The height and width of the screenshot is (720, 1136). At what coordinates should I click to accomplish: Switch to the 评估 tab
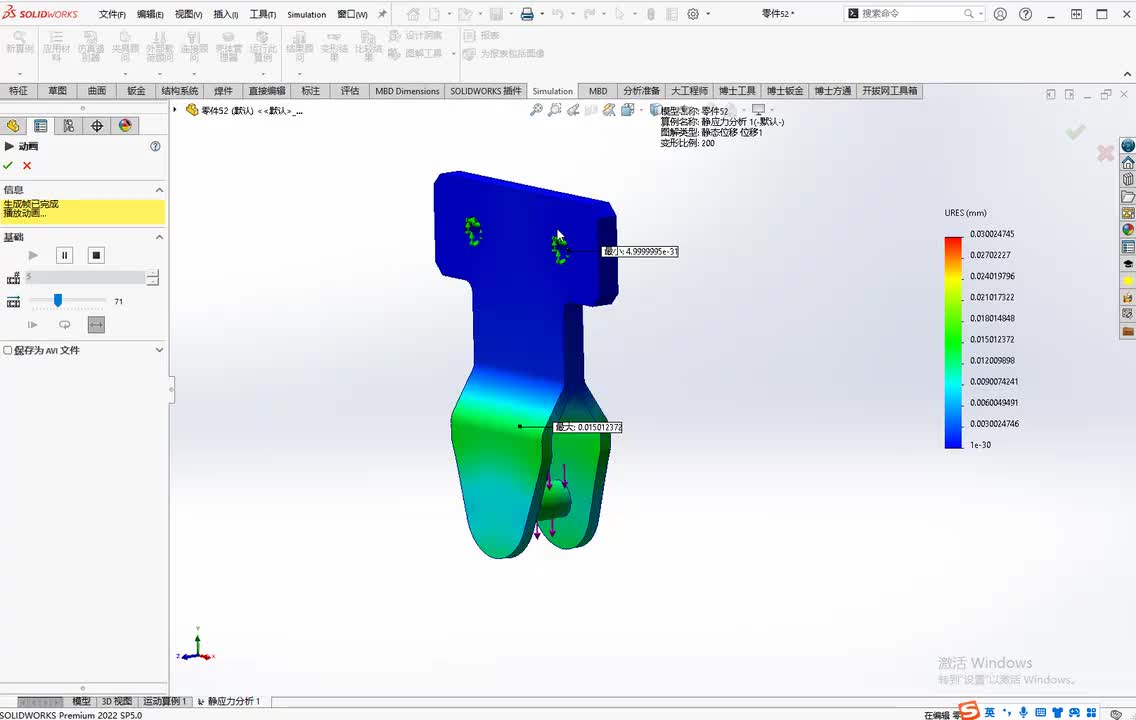coord(350,91)
